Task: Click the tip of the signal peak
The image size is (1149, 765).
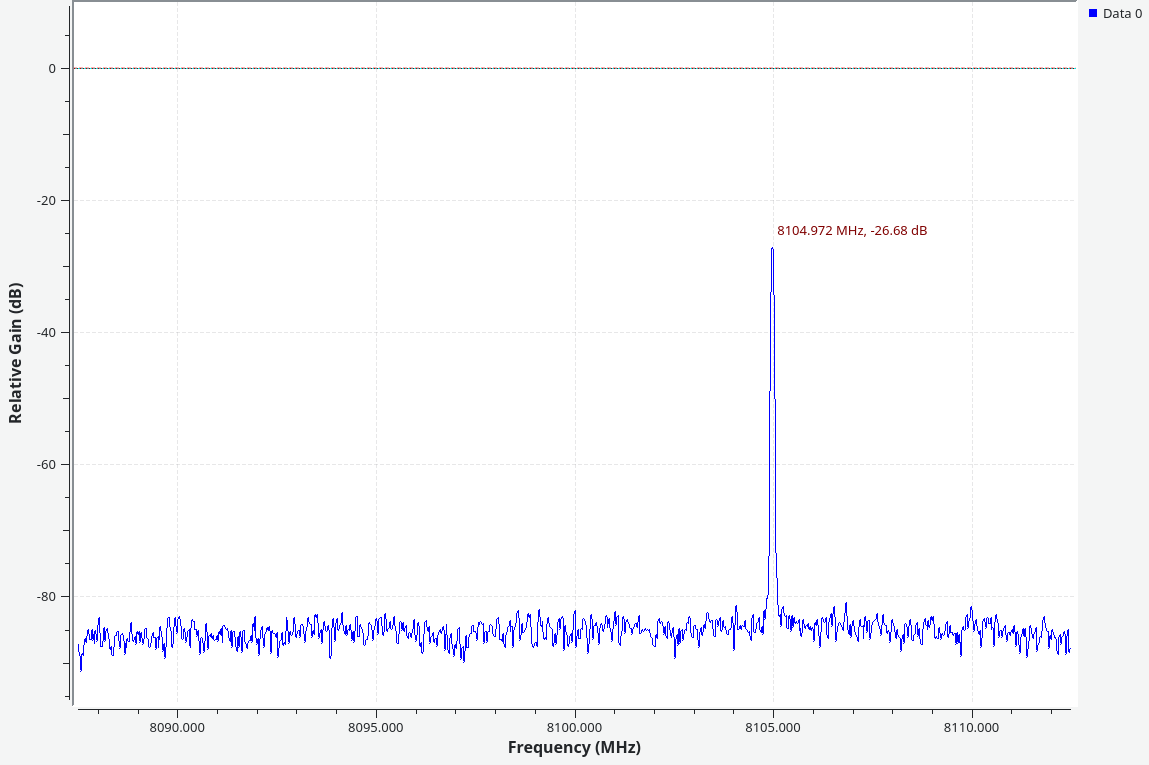Action: 772,249
